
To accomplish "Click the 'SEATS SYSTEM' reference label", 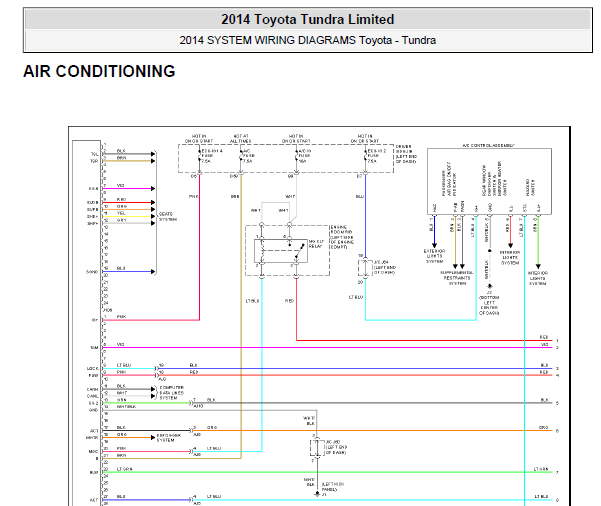I will [x=168, y=217].
